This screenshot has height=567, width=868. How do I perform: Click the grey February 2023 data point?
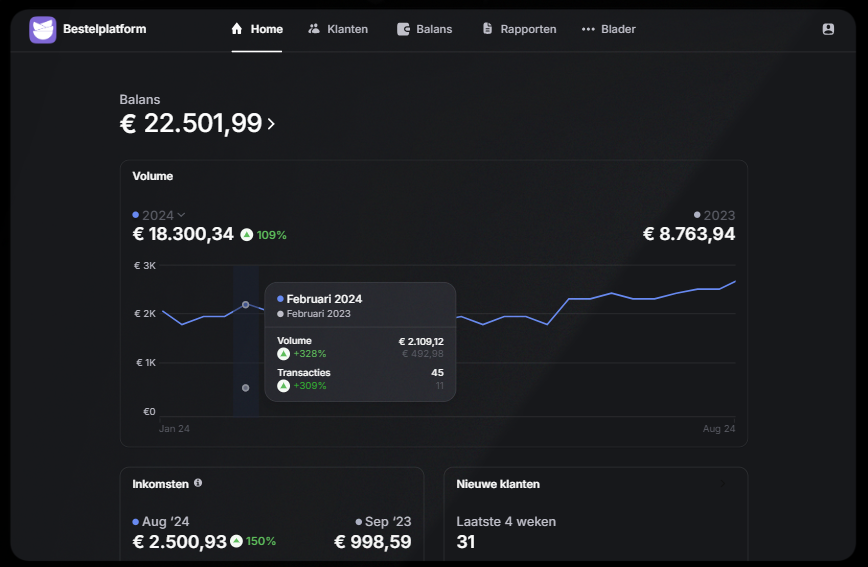[246, 388]
